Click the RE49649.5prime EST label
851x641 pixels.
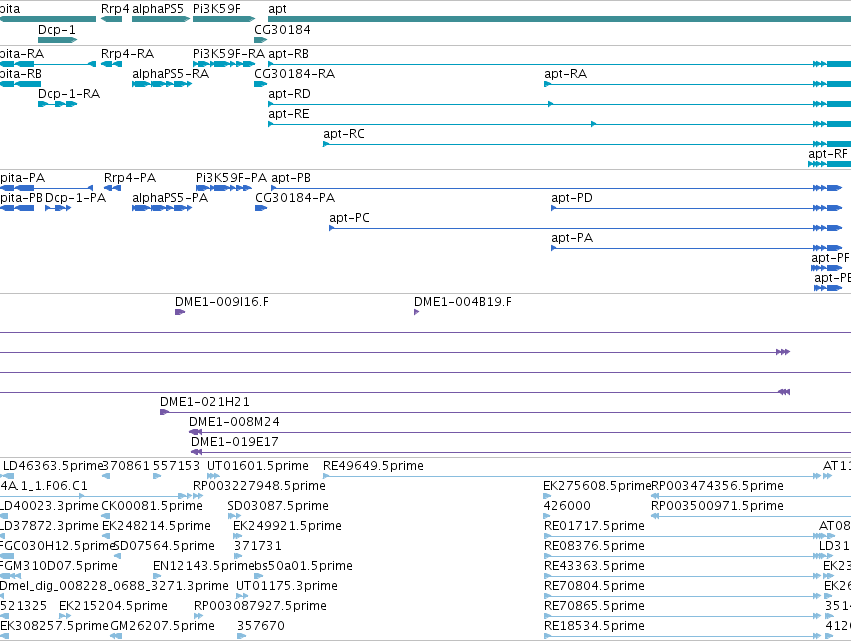point(373,466)
